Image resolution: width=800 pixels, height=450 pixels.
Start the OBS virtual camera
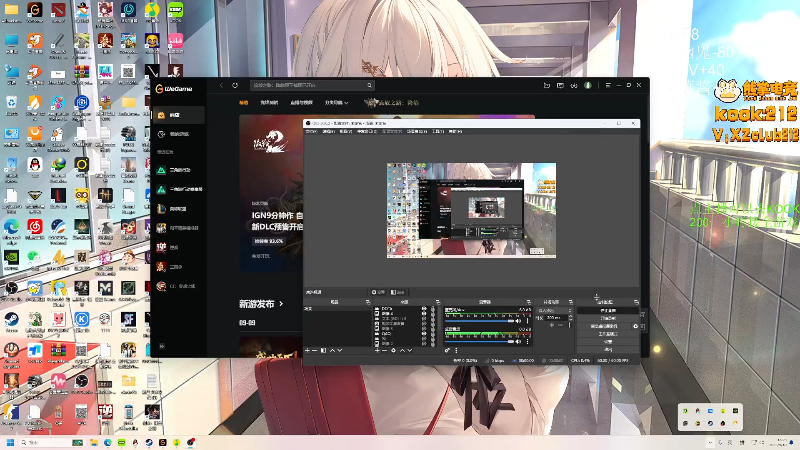point(604,326)
